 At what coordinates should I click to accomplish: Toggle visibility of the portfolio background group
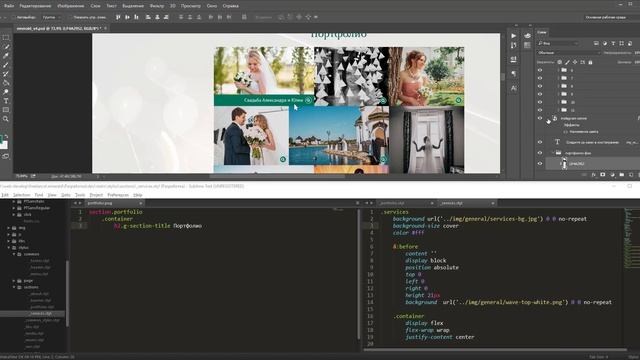tap(540, 153)
